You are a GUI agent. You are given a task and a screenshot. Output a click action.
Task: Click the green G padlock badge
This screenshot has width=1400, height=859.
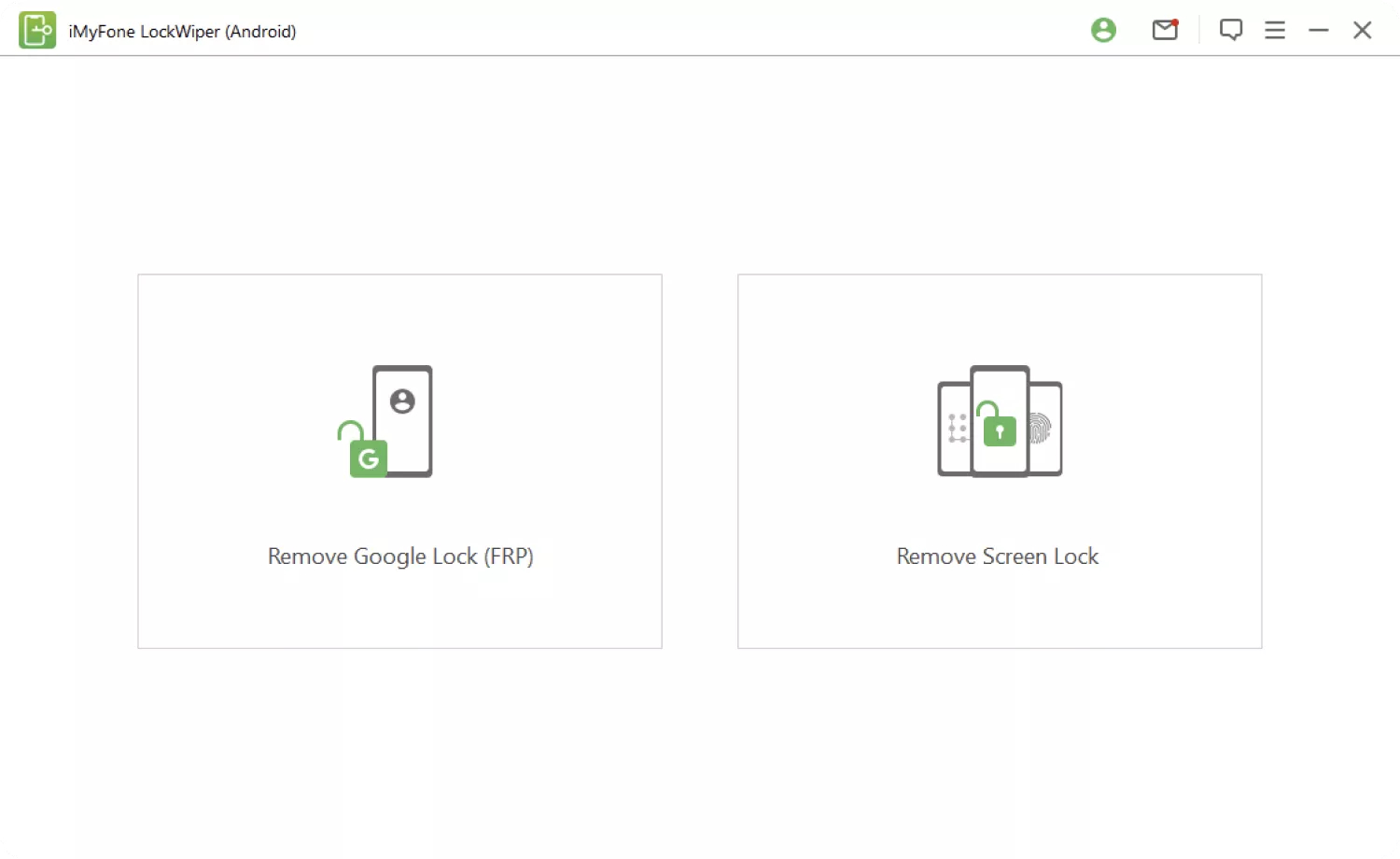click(x=368, y=458)
